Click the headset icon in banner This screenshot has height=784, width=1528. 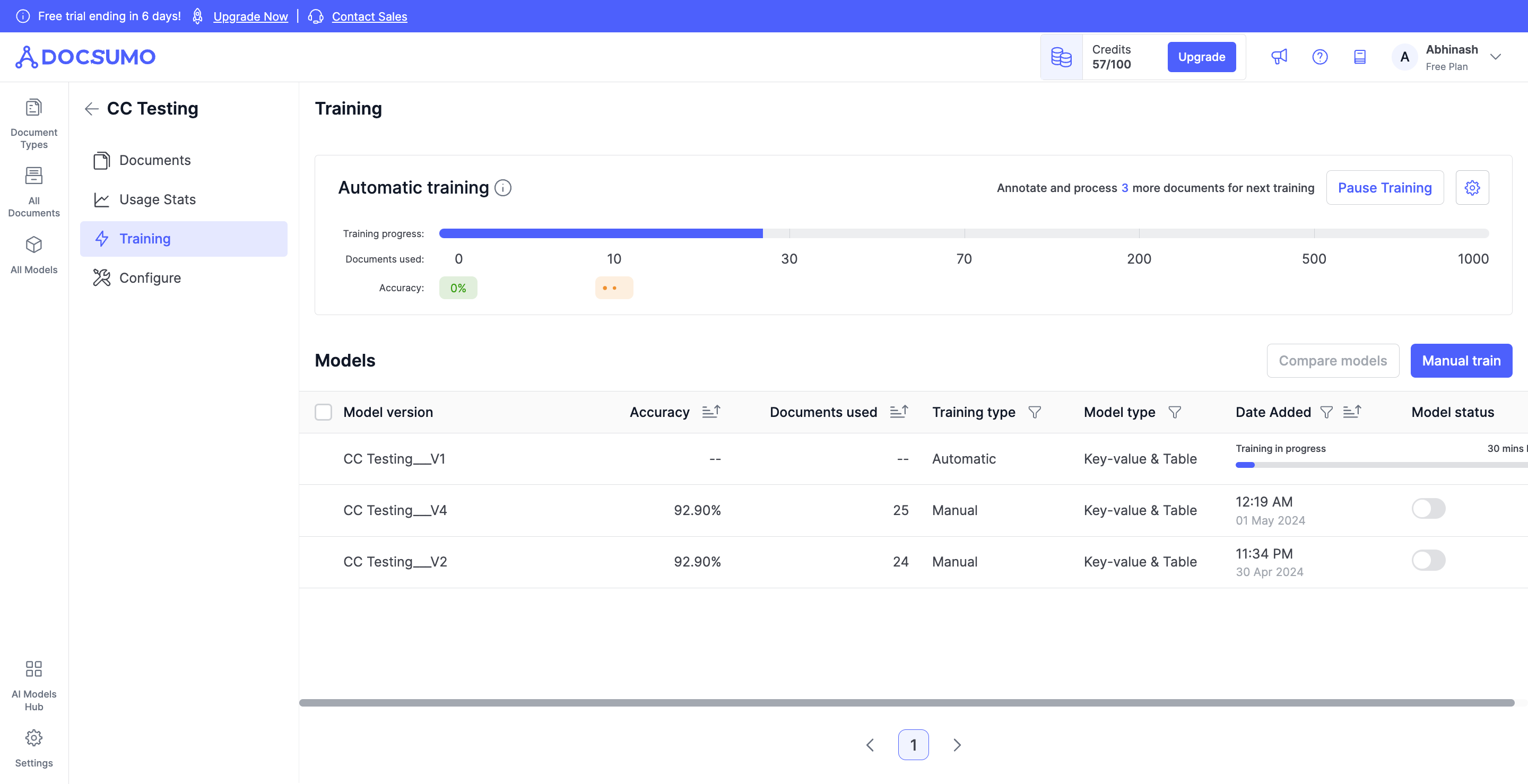tap(316, 16)
